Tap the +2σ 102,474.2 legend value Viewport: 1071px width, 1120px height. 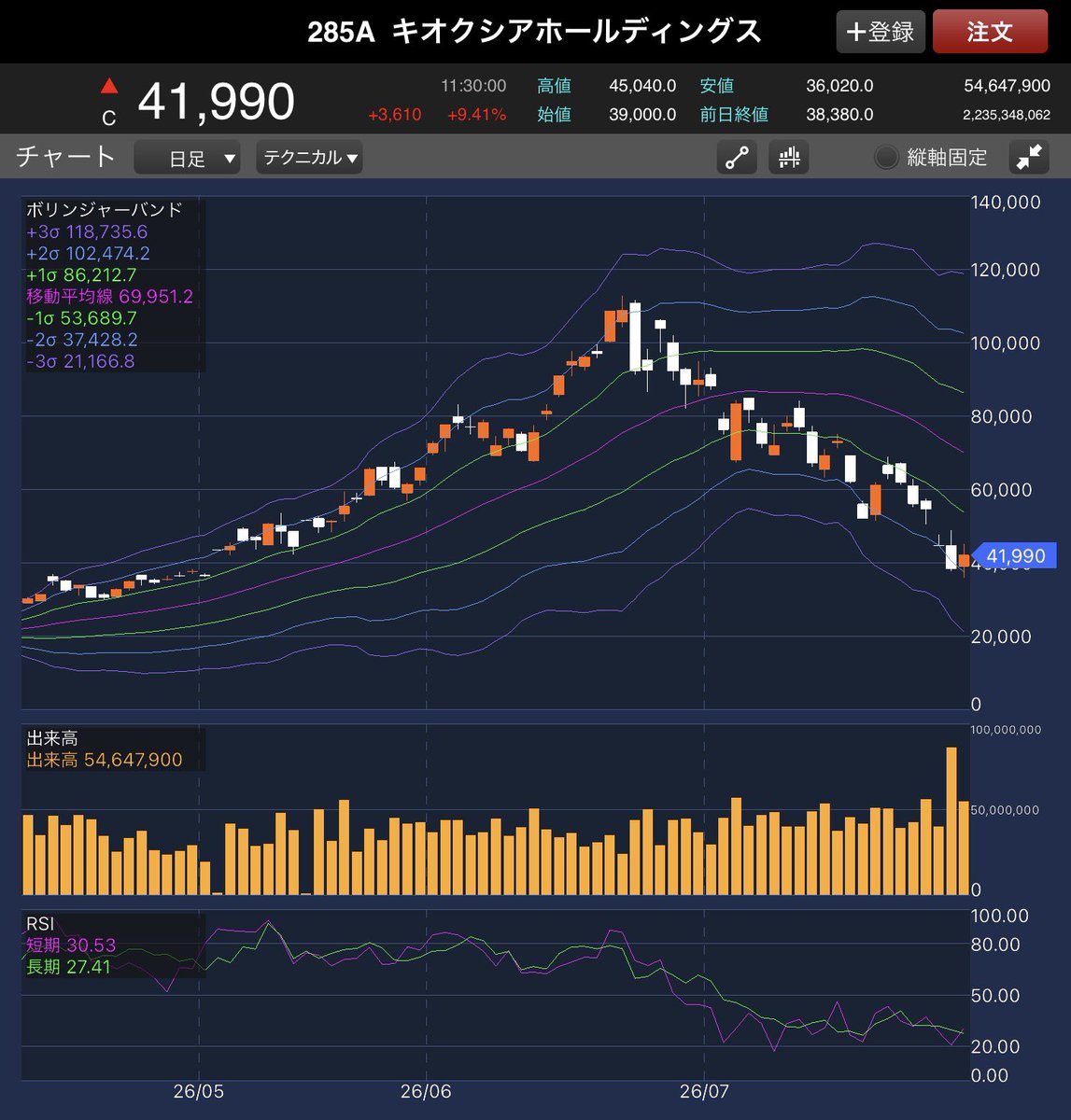[88, 253]
